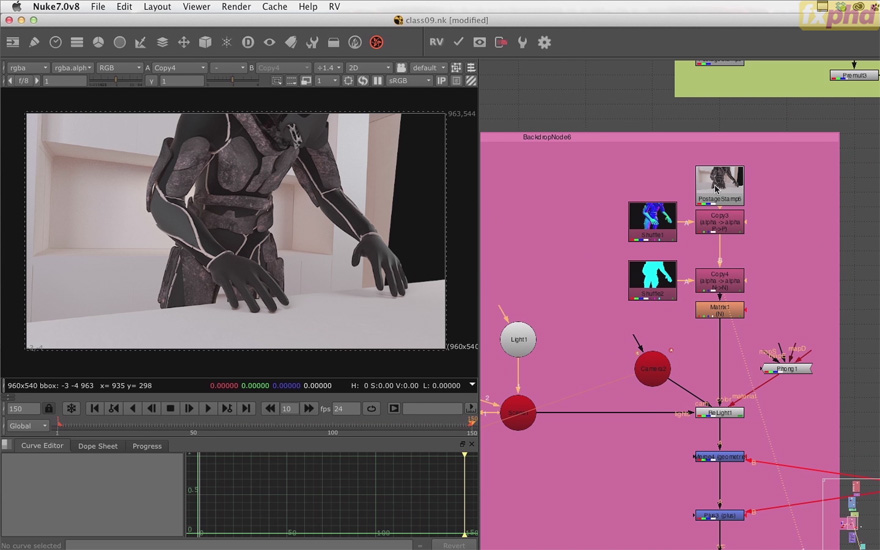Skip forward by frame increment
Viewport: 880px width, 550px height.
click(308, 409)
